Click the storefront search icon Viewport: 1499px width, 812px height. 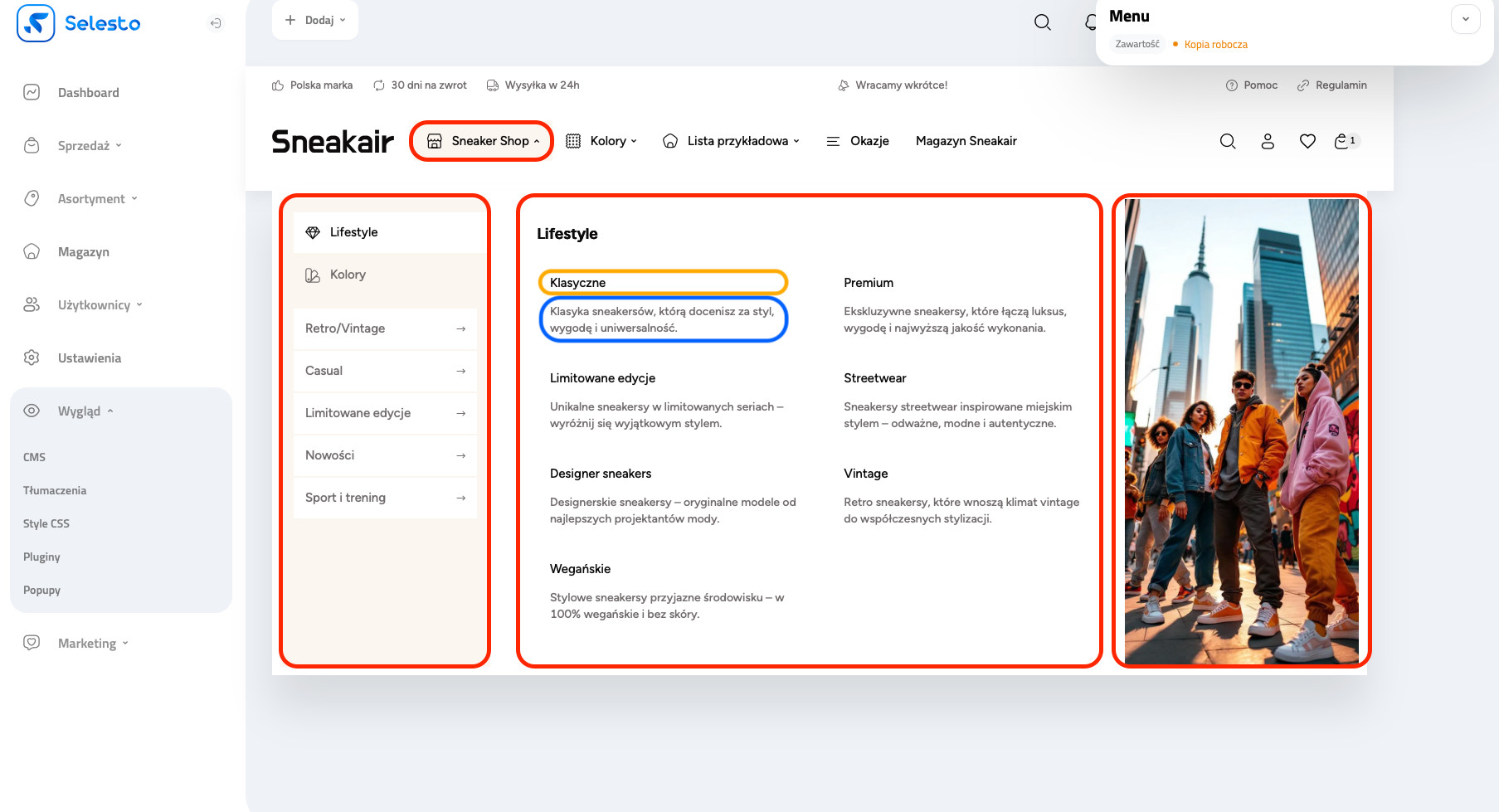[x=1228, y=142]
